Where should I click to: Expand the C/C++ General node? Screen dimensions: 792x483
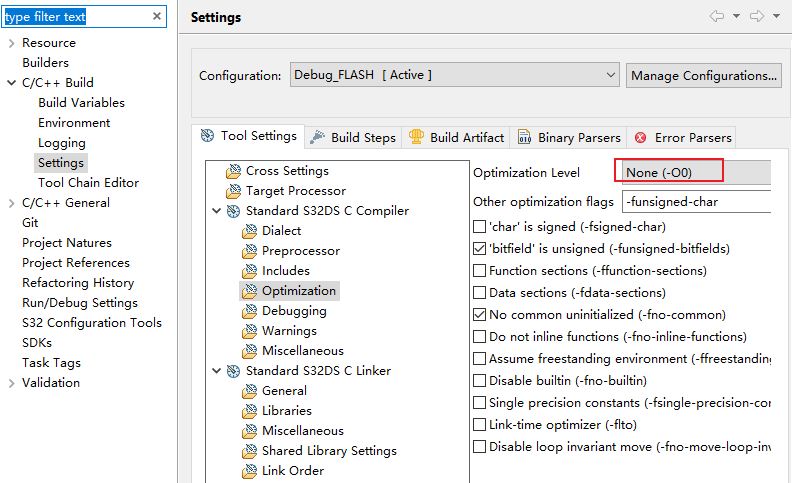pyautogui.click(x=12, y=203)
